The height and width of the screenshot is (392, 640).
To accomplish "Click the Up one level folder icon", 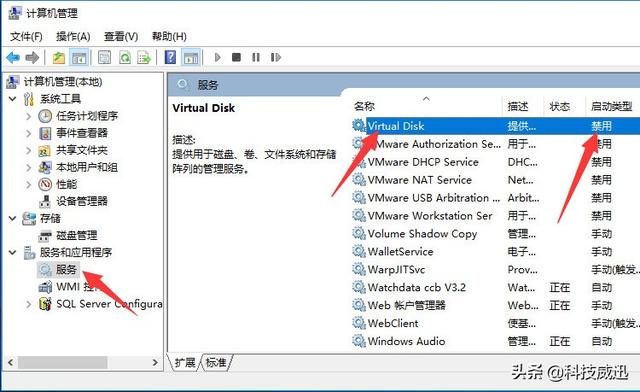I will [x=59, y=58].
